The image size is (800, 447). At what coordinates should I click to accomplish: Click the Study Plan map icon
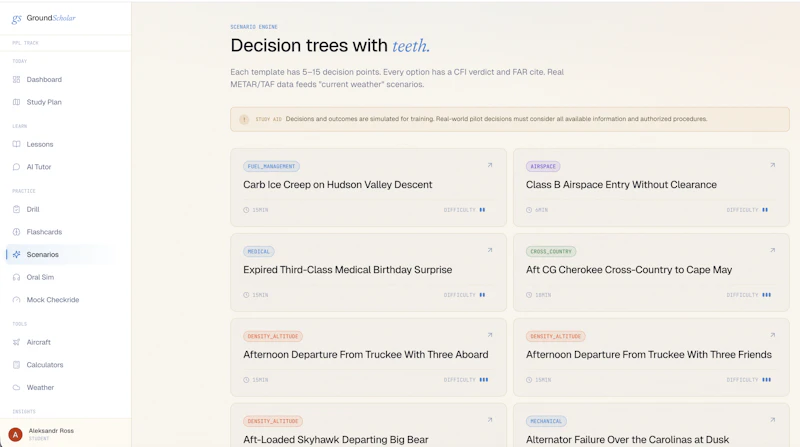[16, 102]
